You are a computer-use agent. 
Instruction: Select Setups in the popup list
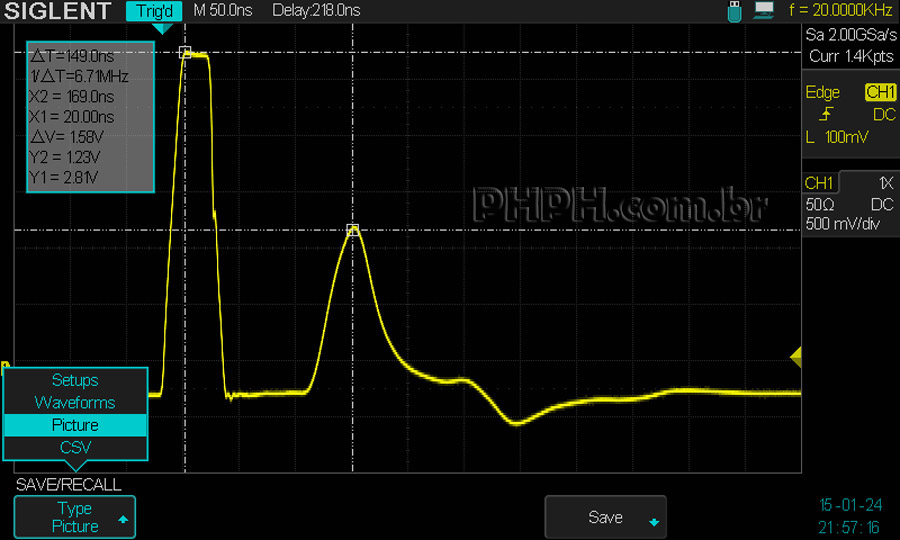75,380
